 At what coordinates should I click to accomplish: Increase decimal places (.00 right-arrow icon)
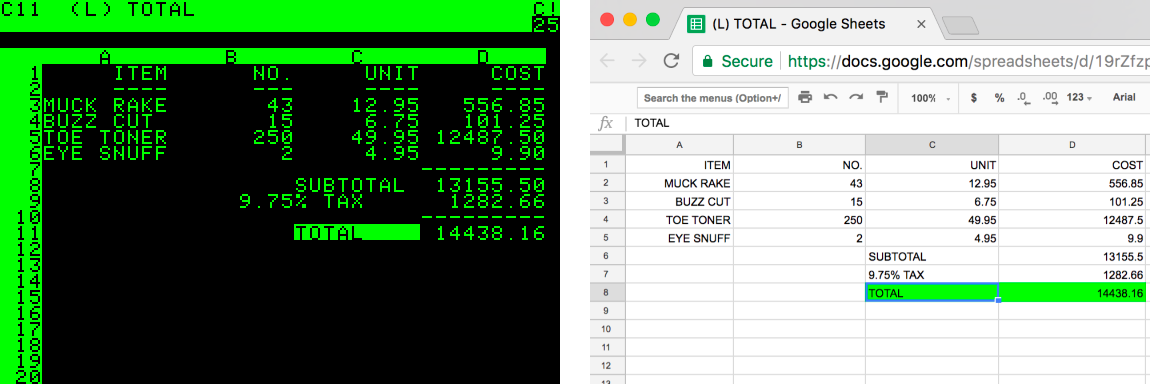(x=1050, y=98)
